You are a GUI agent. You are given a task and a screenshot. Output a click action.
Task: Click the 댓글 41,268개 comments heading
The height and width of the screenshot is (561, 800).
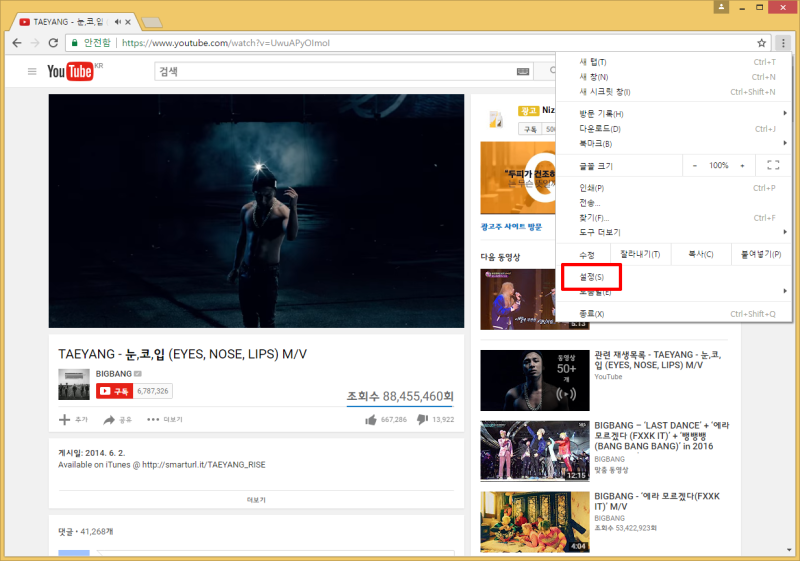click(86, 531)
